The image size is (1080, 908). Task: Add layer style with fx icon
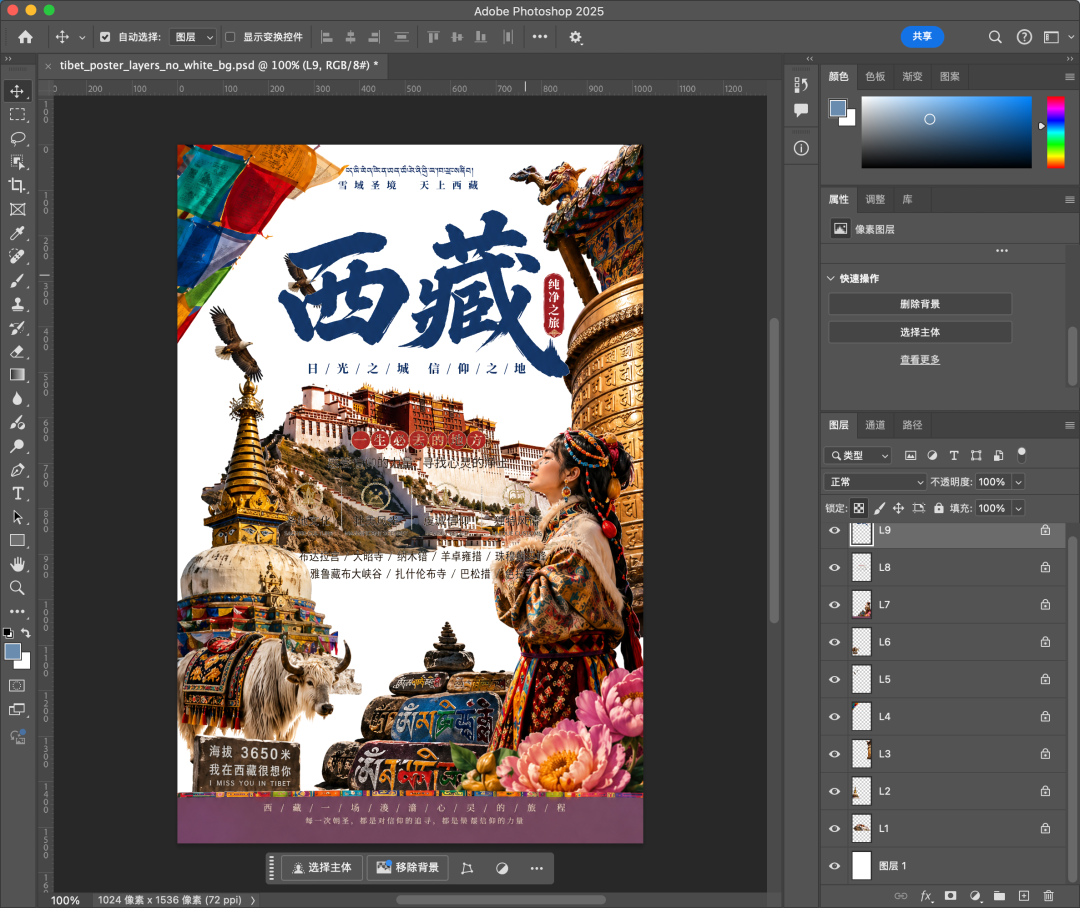point(926,896)
